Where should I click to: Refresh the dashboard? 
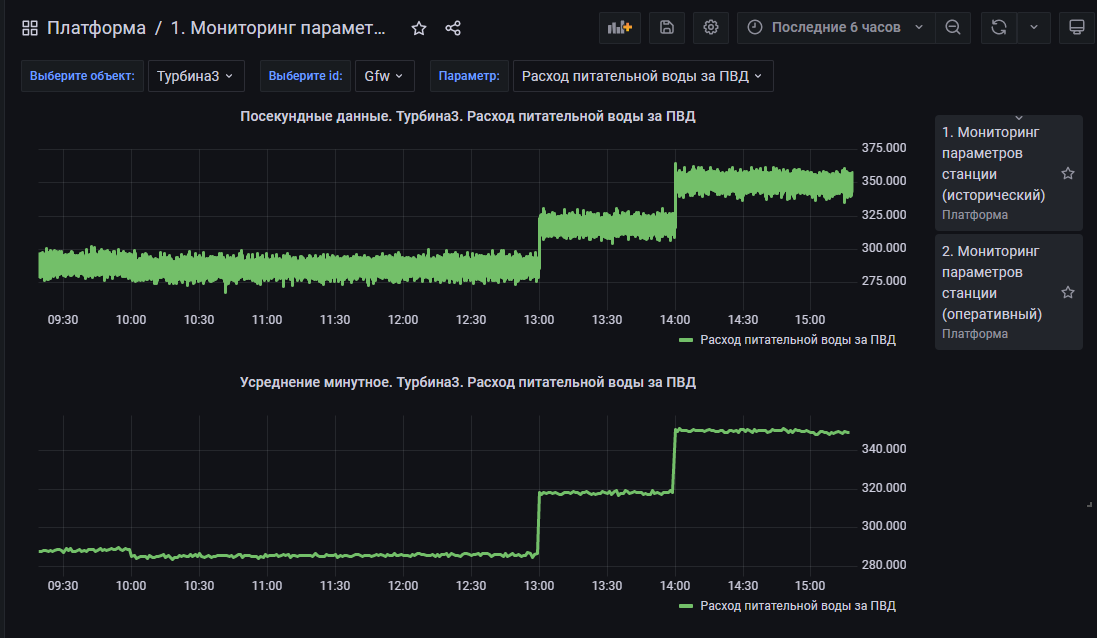(998, 28)
